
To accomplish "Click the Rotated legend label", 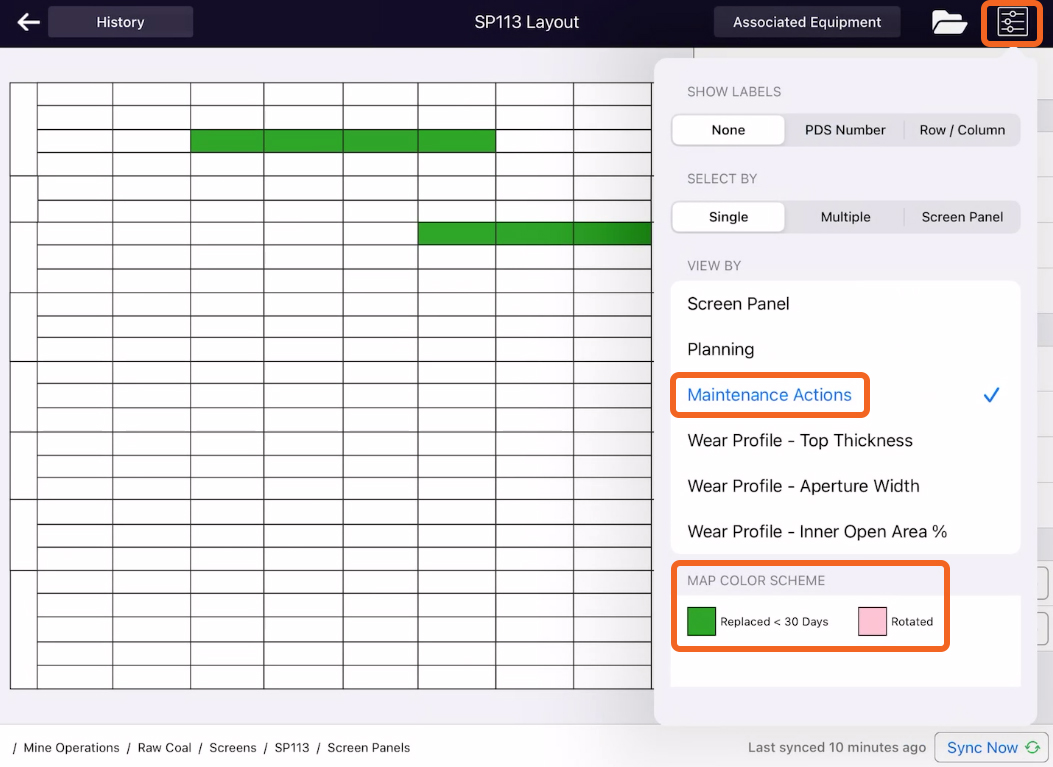I will [x=911, y=622].
